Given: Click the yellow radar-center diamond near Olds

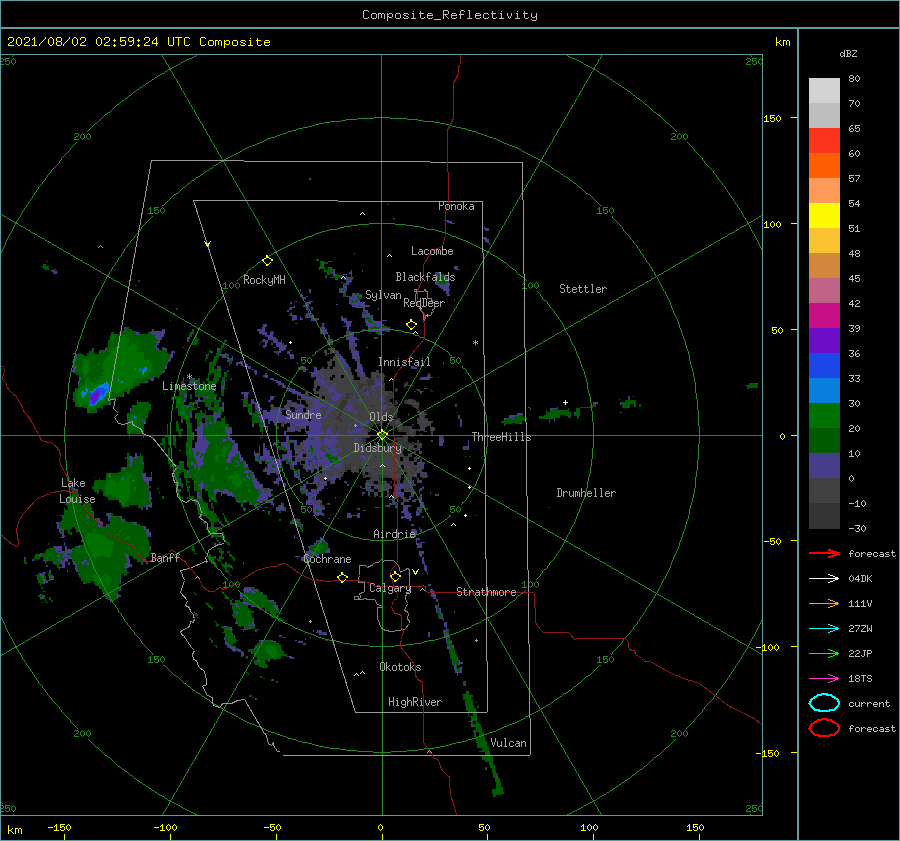Looking at the screenshot, I should (382, 435).
